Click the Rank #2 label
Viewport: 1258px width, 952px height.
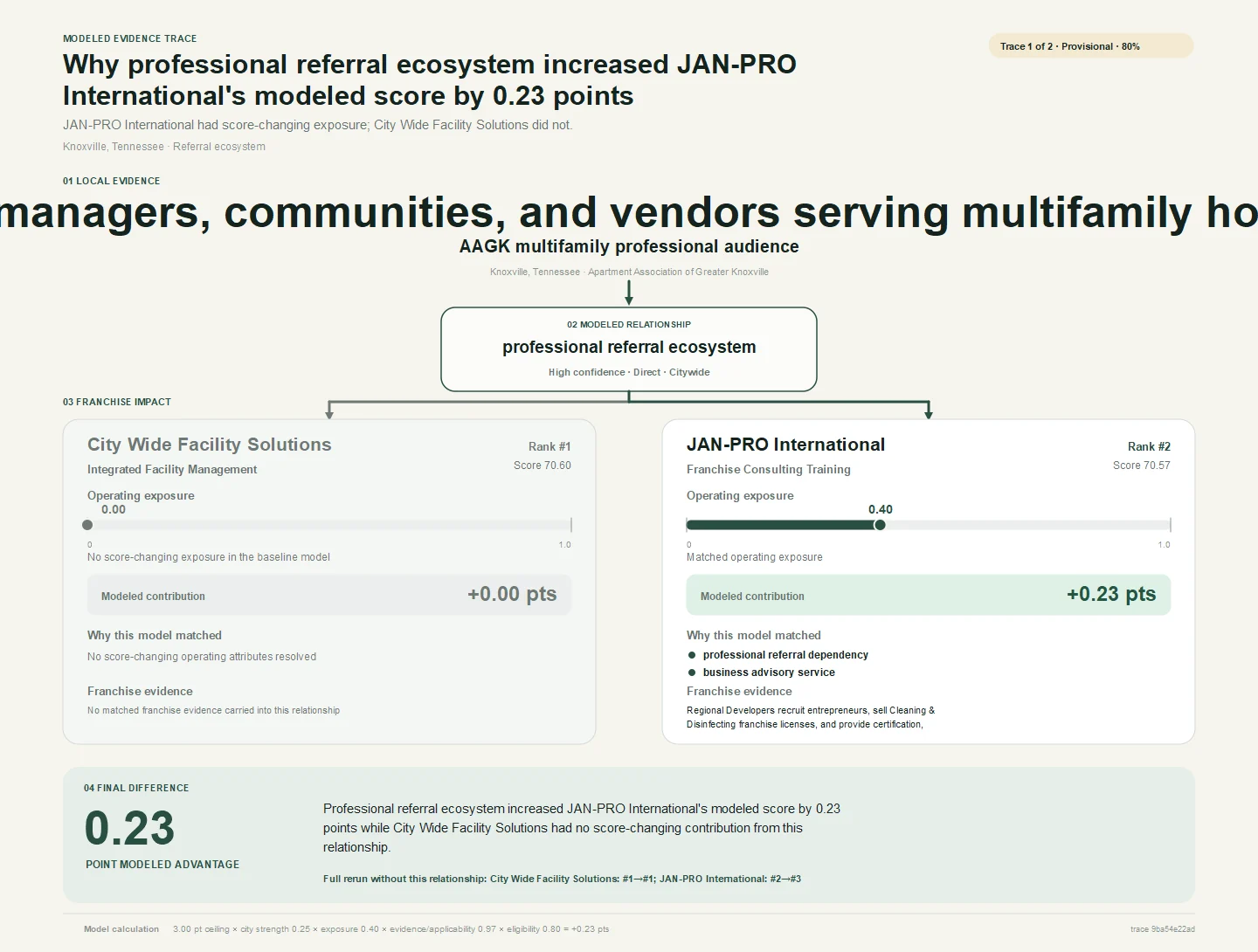(1149, 446)
